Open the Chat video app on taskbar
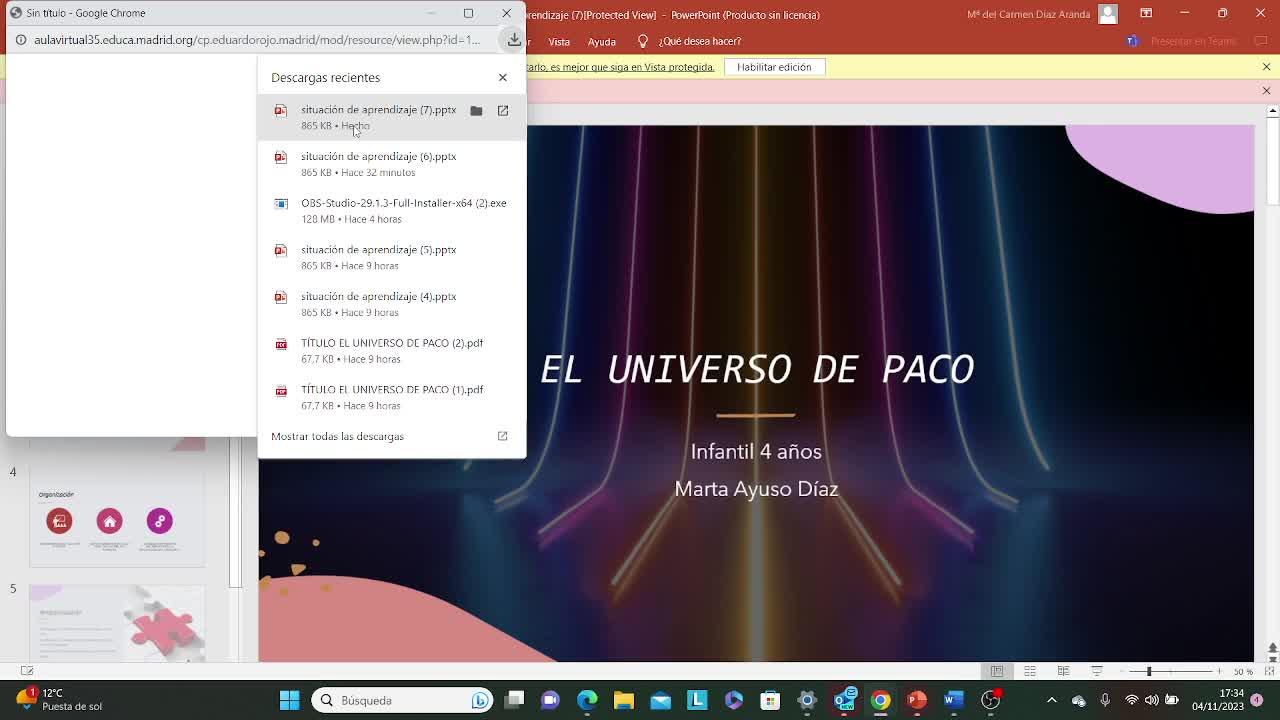The image size is (1280, 720). point(550,700)
